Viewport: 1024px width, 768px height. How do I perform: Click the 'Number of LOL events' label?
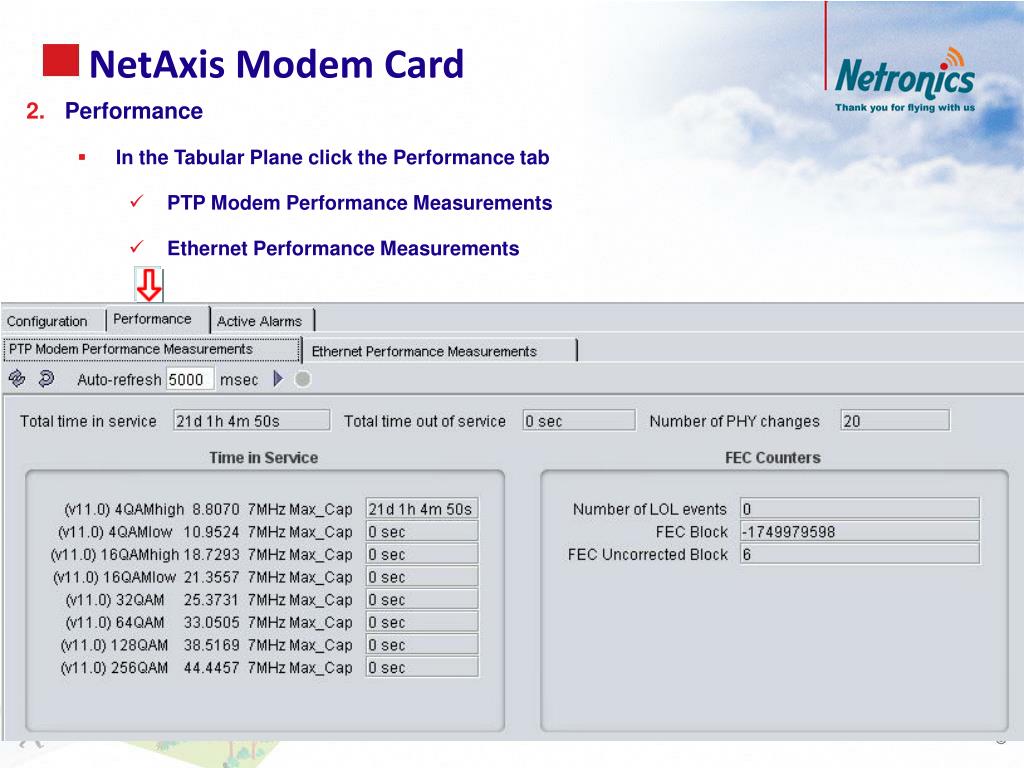(650, 509)
